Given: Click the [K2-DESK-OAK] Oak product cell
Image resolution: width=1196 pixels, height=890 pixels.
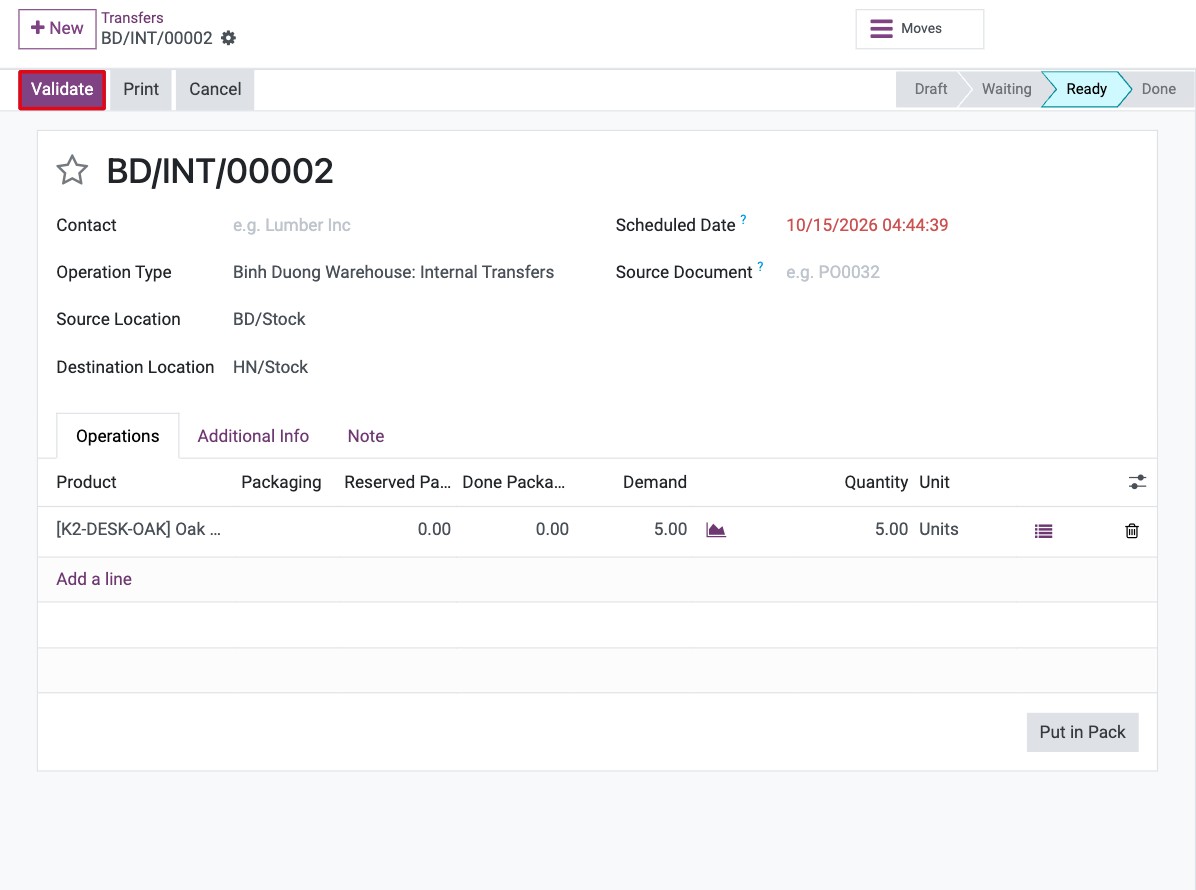Looking at the screenshot, I should pos(138,529).
